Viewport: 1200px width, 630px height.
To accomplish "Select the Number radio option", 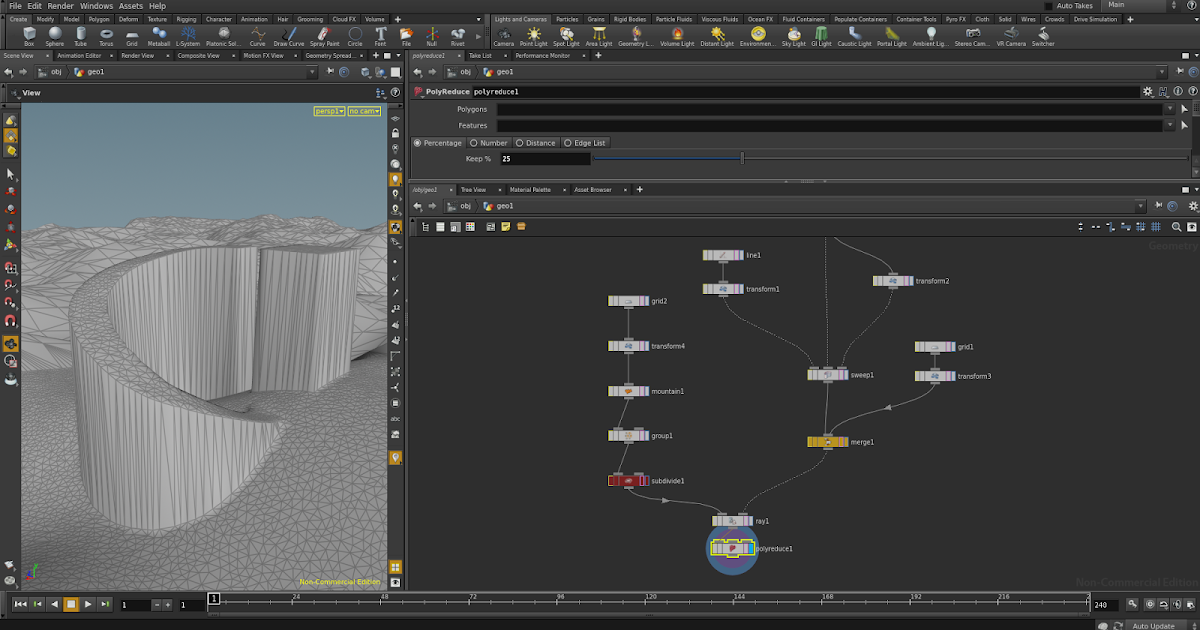I will point(489,143).
